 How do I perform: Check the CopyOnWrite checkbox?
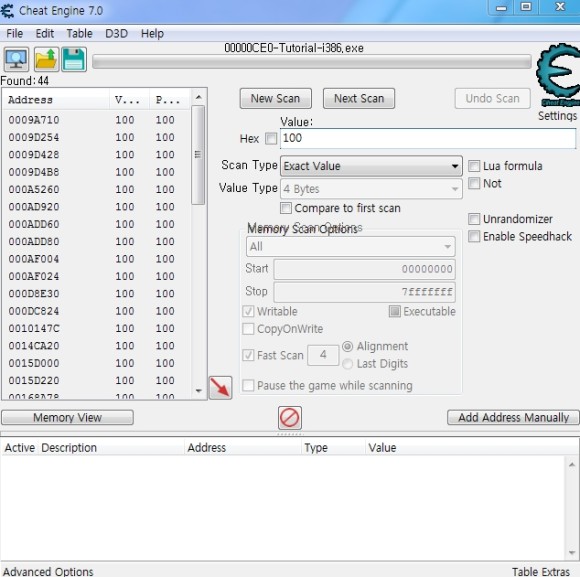248,329
